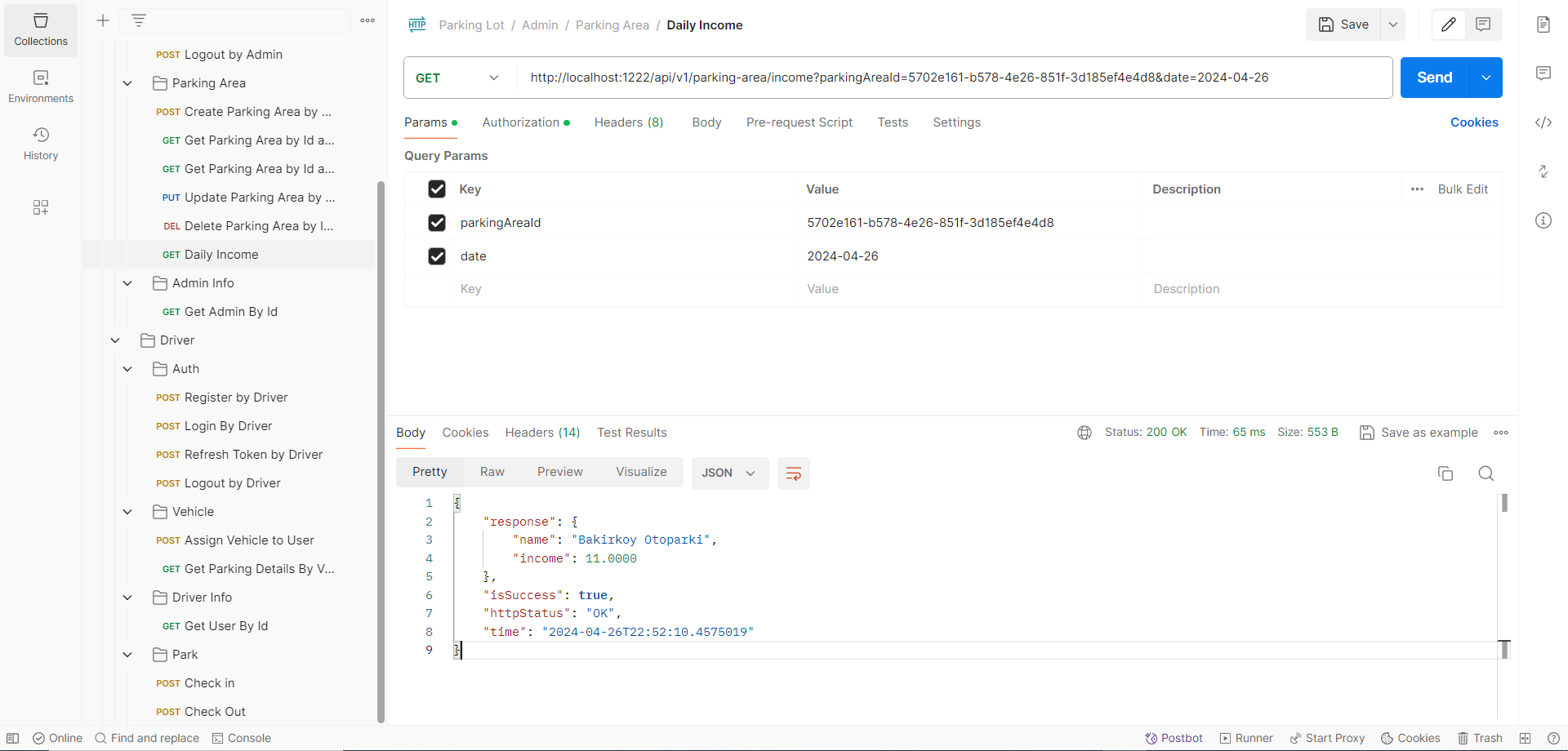Screen dimensions: 1568x751
Task: Click the Send button
Action: 1435,78
